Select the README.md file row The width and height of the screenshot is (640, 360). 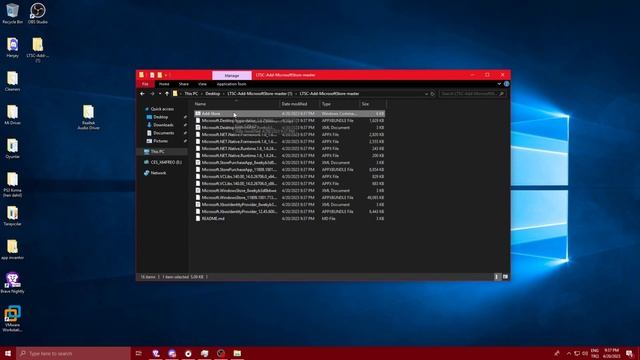click(x=290, y=218)
